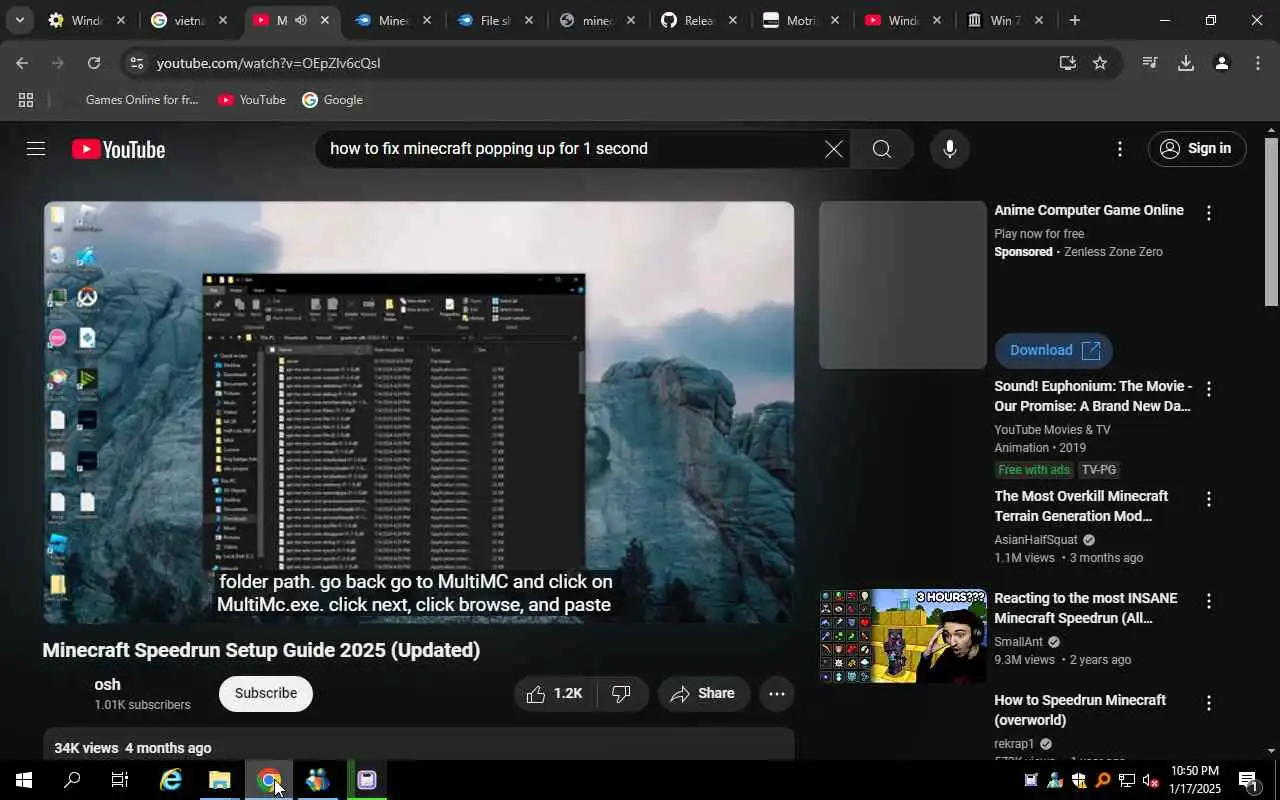Screen dimensions: 1280x800
Task: Open Chrome tab search dropdown
Action: [19, 20]
